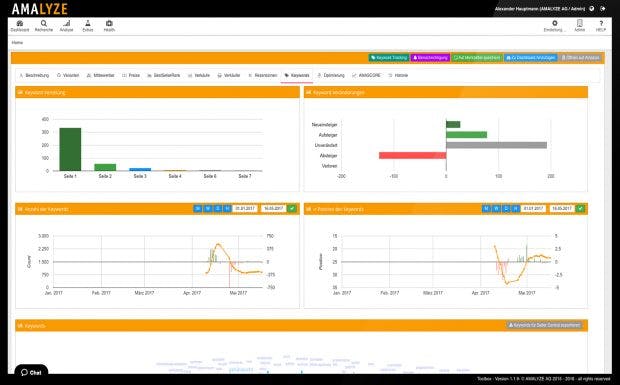Click start date field in Anzahl der Keywords panel
The width and height of the screenshot is (620, 385).
245,208
